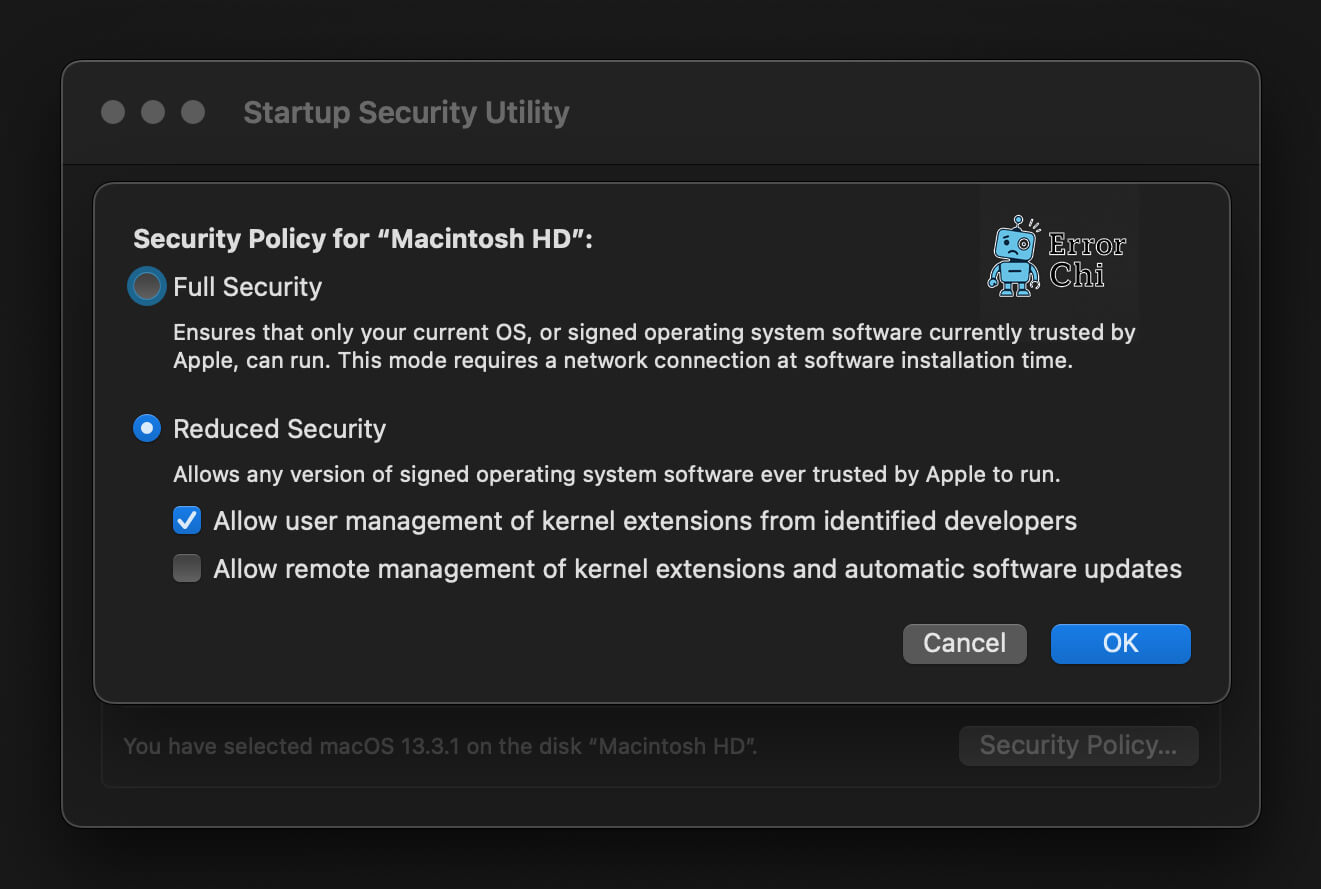Select the Full Security radio button
This screenshot has height=889, width=1321.
[x=146, y=286]
